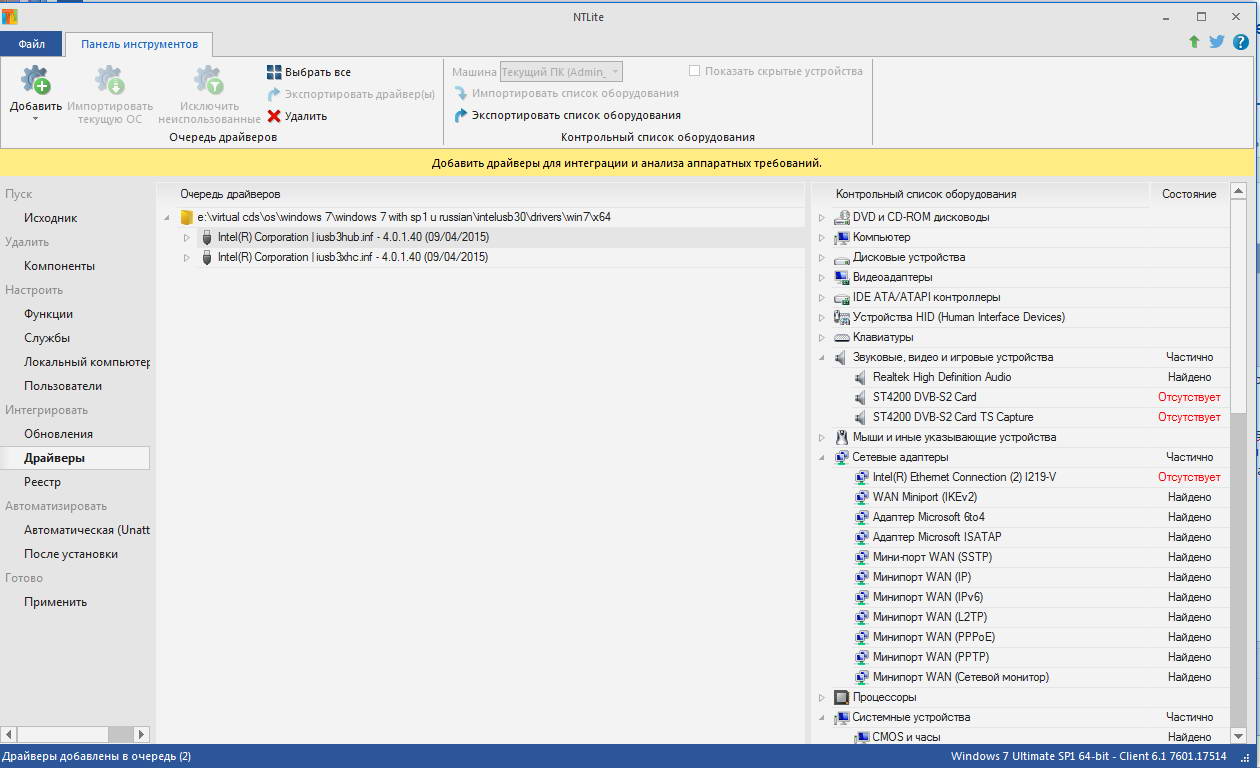Open Исходник page in sidebar
This screenshot has width=1260, height=768.
[x=51, y=218]
